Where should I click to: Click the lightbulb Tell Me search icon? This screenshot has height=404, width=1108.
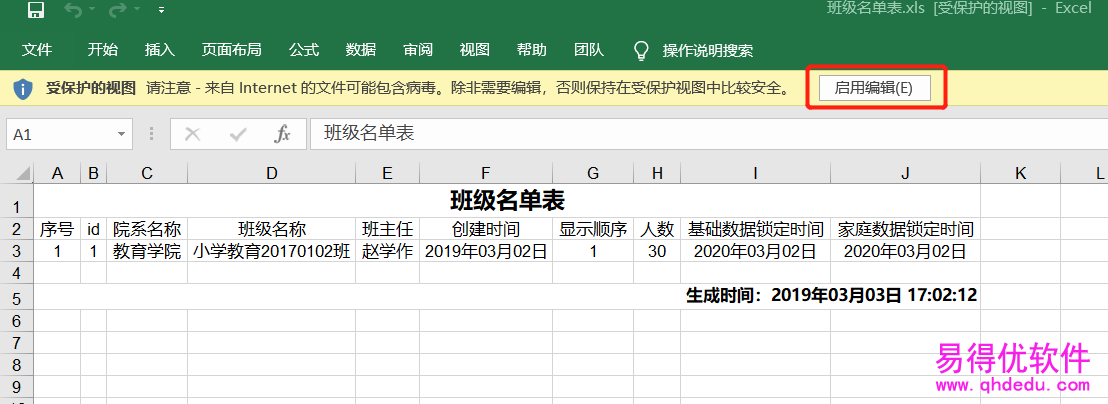click(x=642, y=50)
